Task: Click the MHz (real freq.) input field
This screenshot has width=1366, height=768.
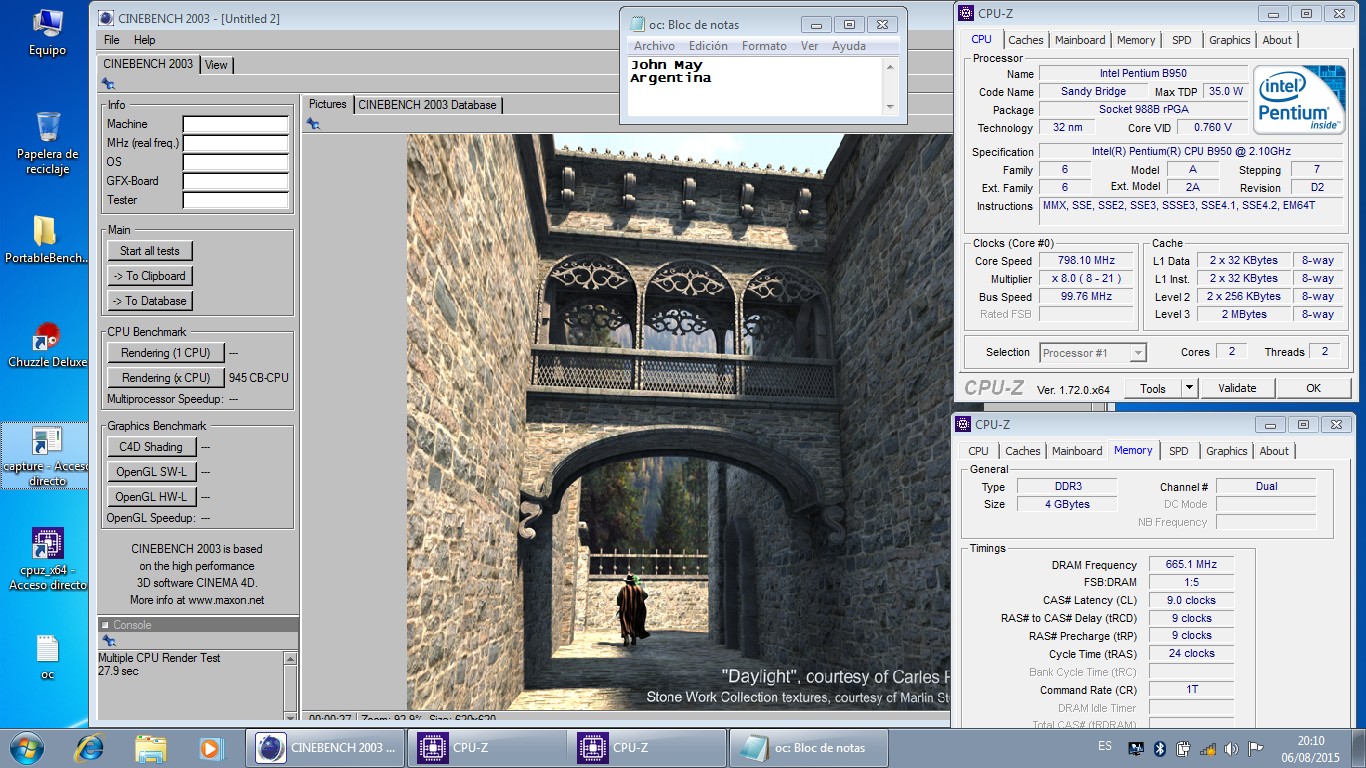Action: tap(236, 144)
